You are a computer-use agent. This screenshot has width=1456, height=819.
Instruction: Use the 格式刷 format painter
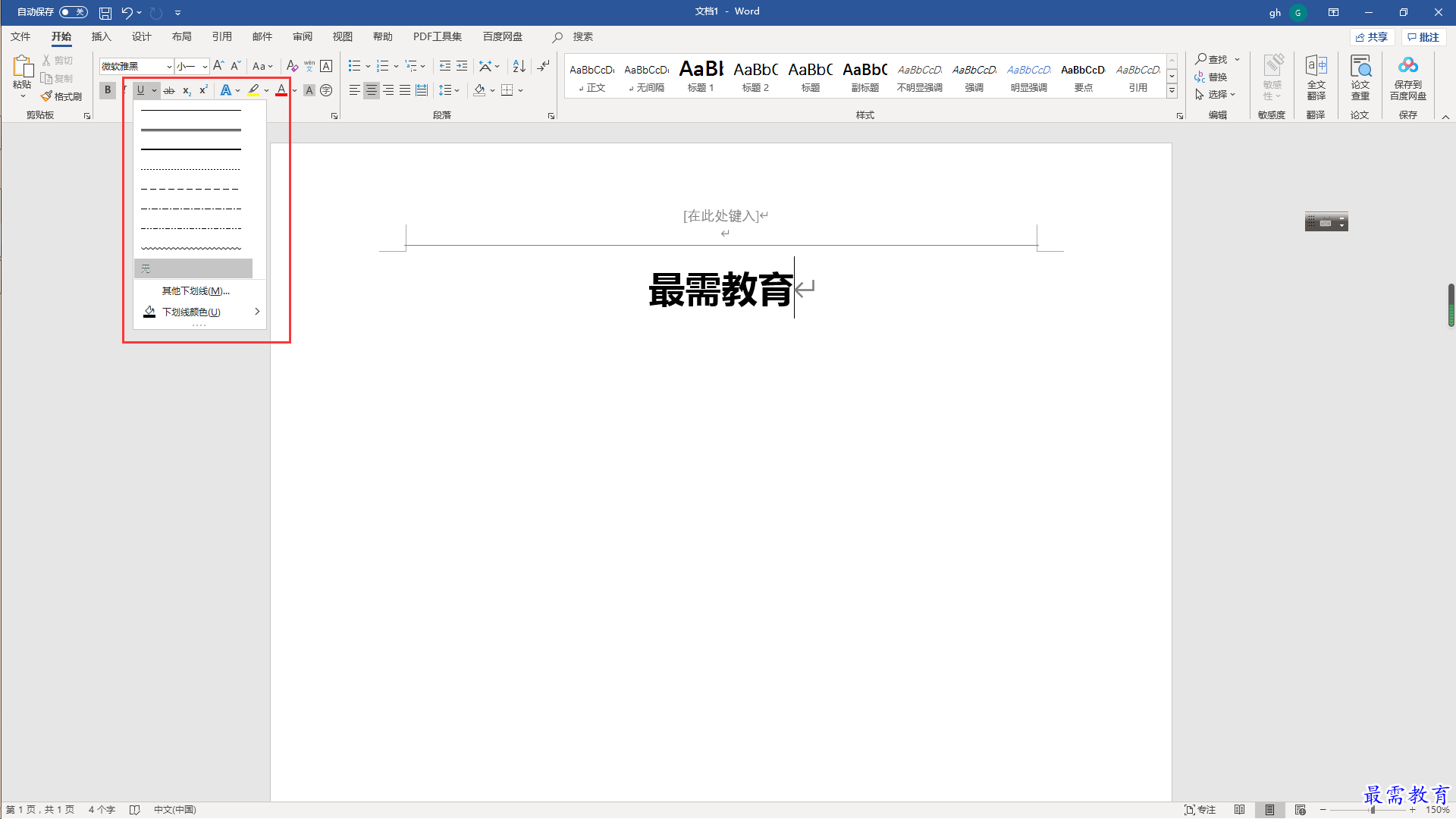pos(61,96)
